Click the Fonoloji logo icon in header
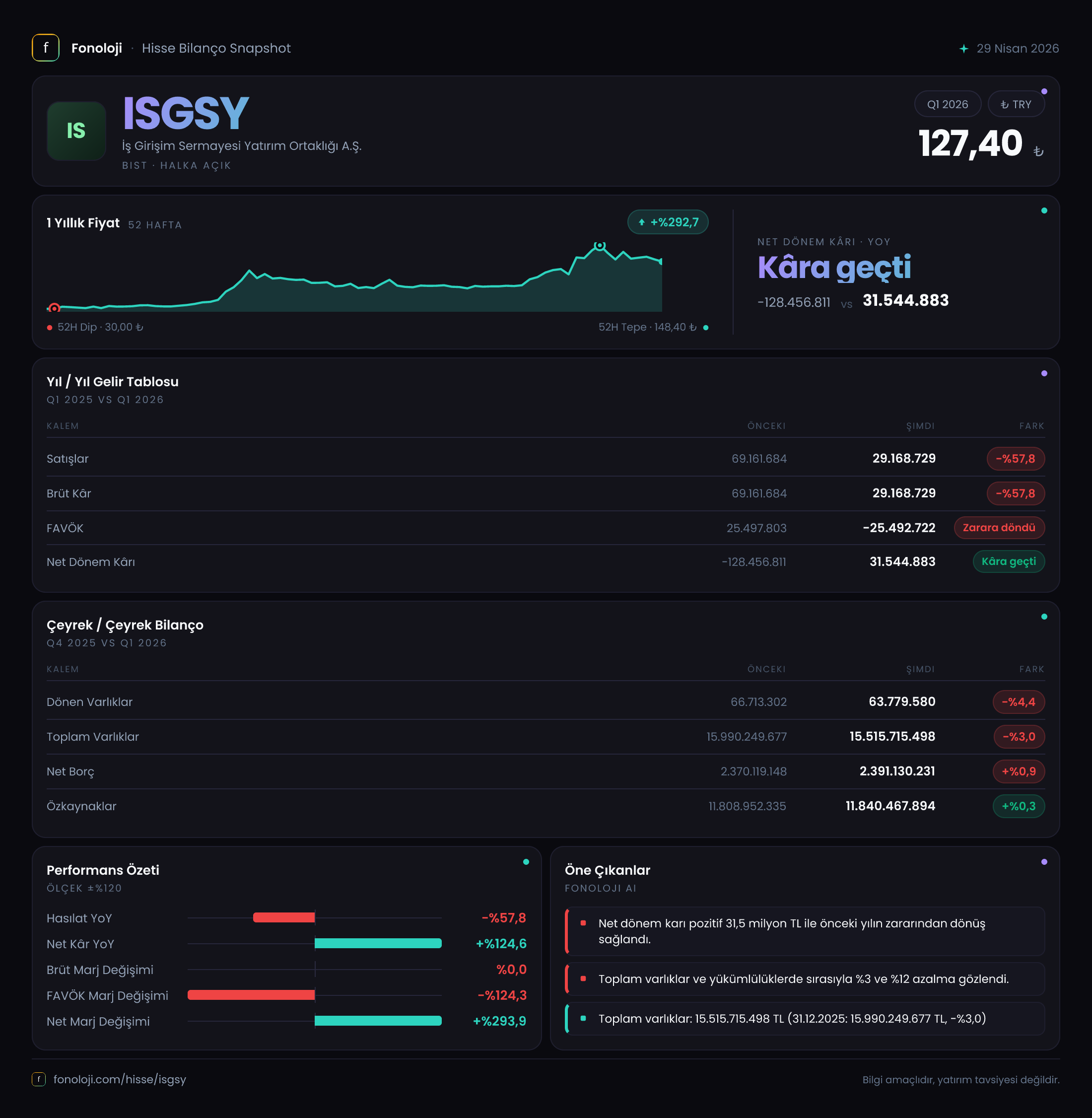1092x1118 pixels. coord(45,48)
